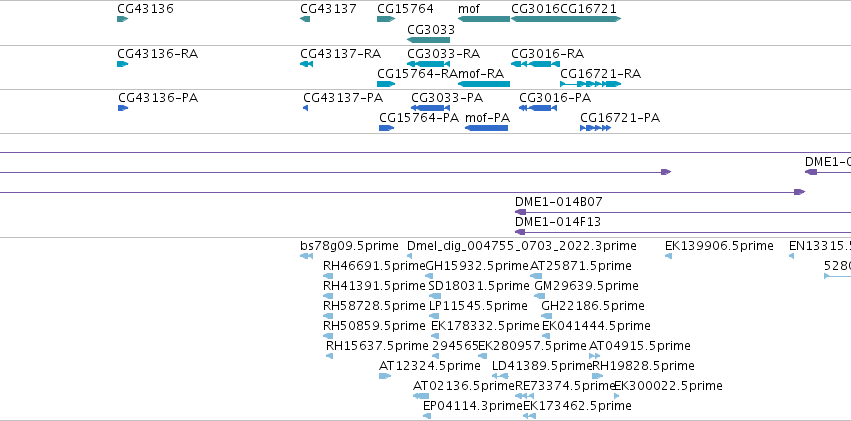Screen dimensions: 851x421
Task: Click the AT12324.5prime EST label
Action: tap(430, 366)
